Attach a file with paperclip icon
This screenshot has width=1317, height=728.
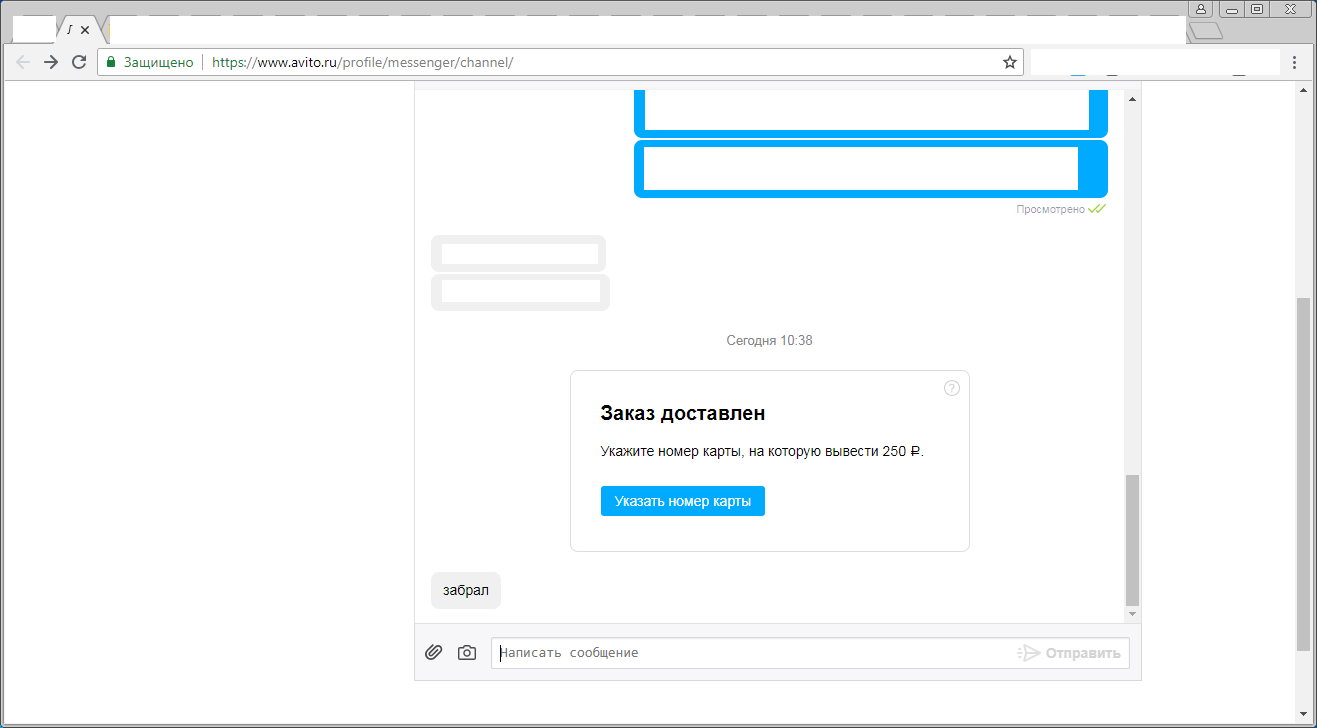[433, 653]
